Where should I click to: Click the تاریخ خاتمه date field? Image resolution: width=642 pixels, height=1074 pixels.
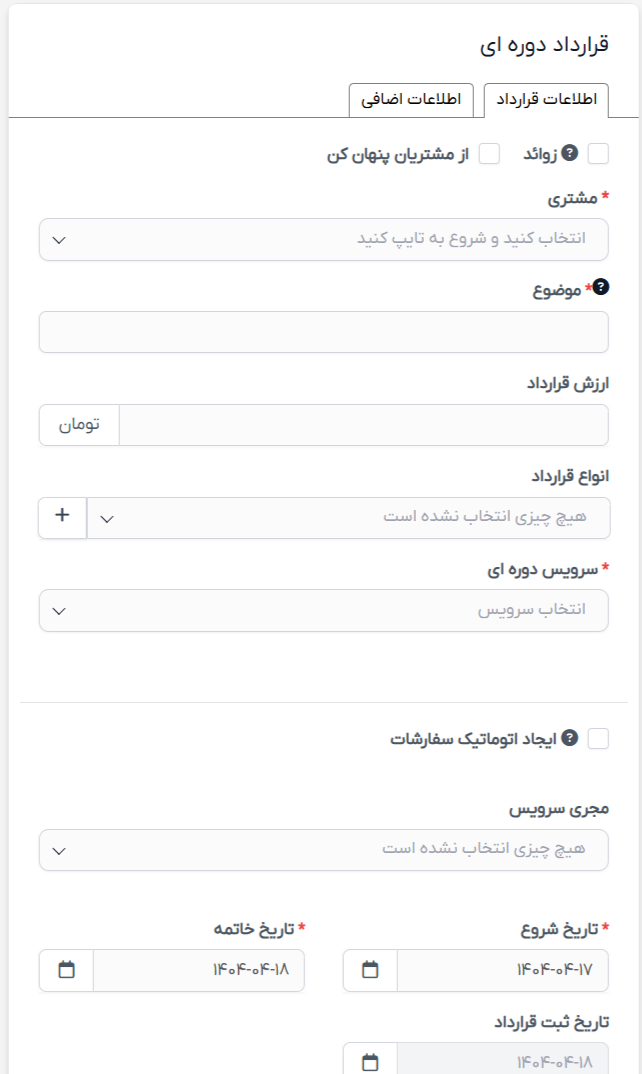[x=198, y=970]
